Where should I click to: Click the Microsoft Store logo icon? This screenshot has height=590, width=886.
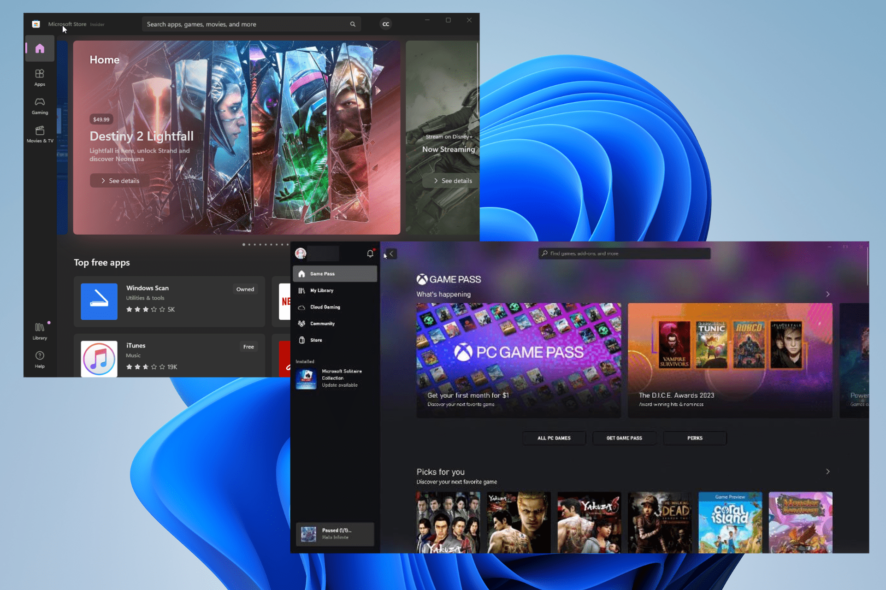click(x=36, y=24)
